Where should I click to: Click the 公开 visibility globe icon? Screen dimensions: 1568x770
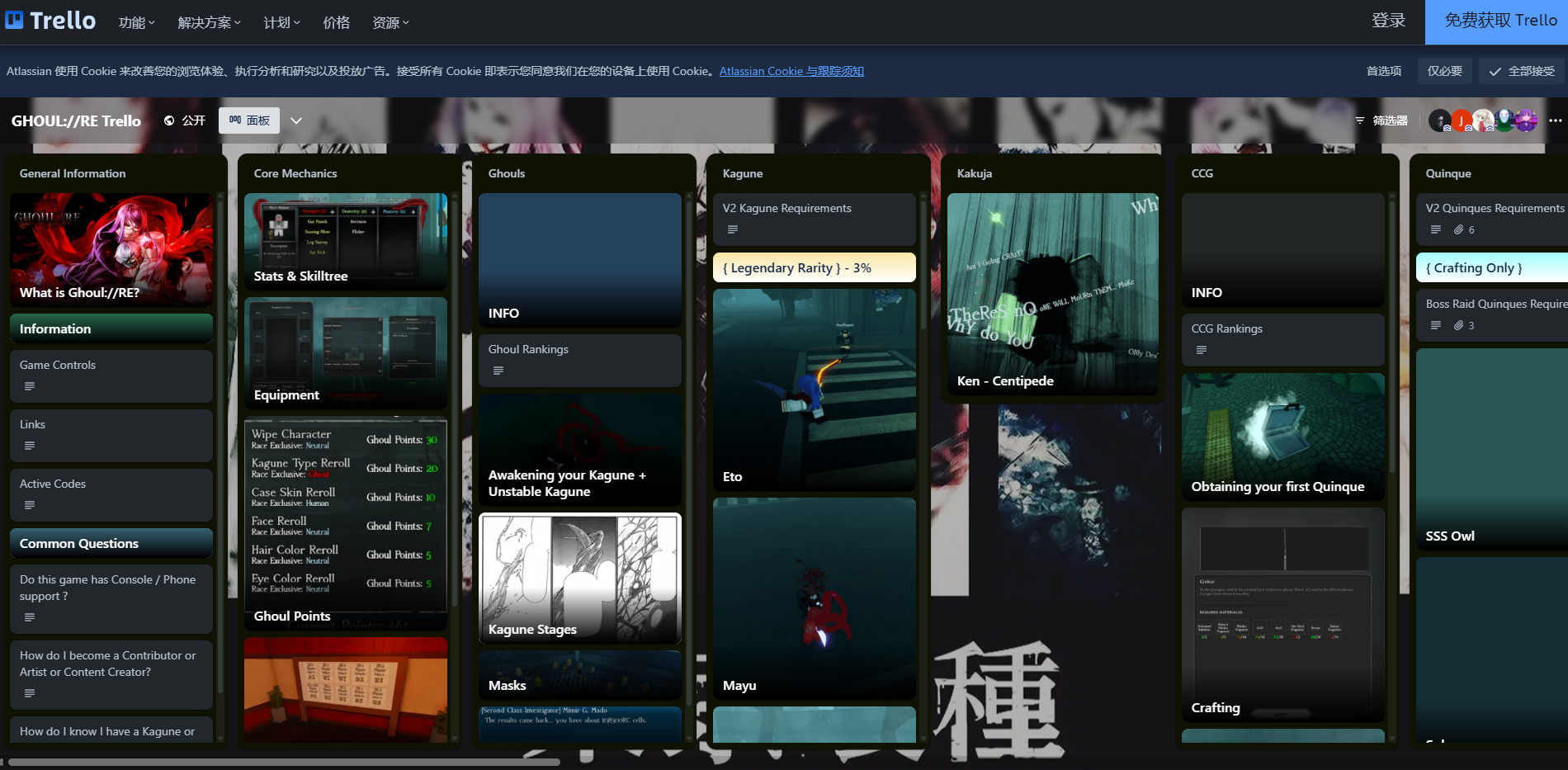tap(169, 120)
